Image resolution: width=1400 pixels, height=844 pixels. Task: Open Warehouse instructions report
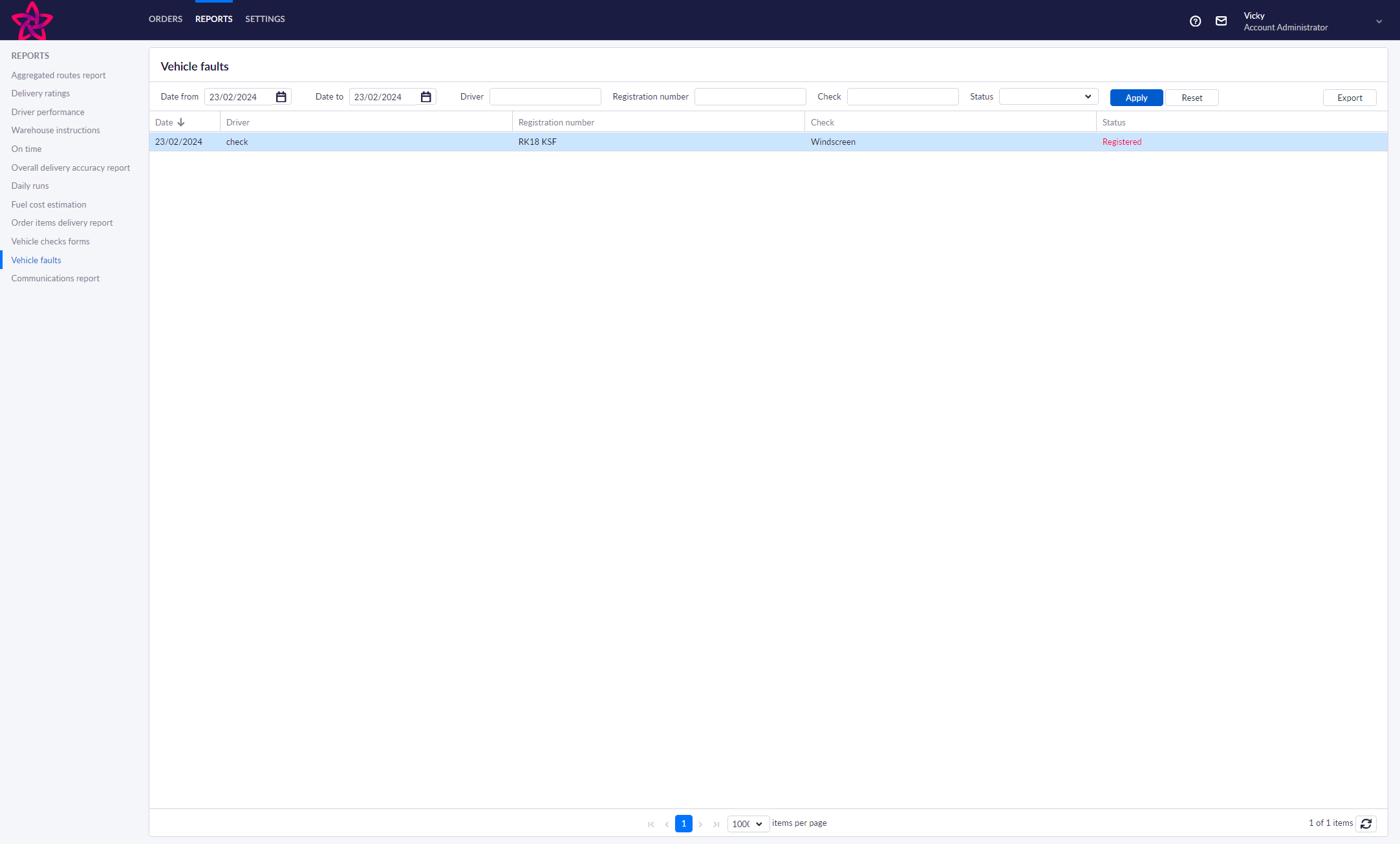pos(56,131)
